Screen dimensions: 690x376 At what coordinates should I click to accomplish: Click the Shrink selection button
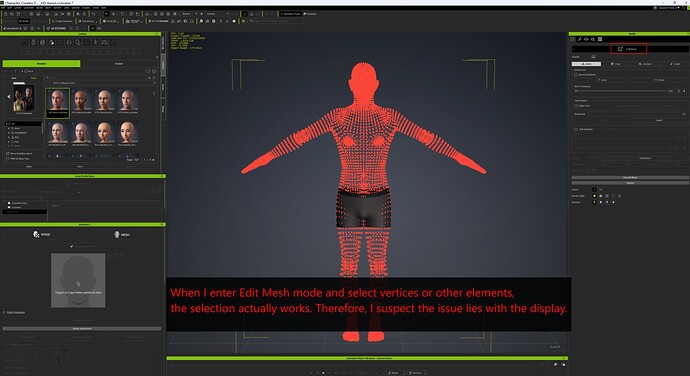coord(660,80)
